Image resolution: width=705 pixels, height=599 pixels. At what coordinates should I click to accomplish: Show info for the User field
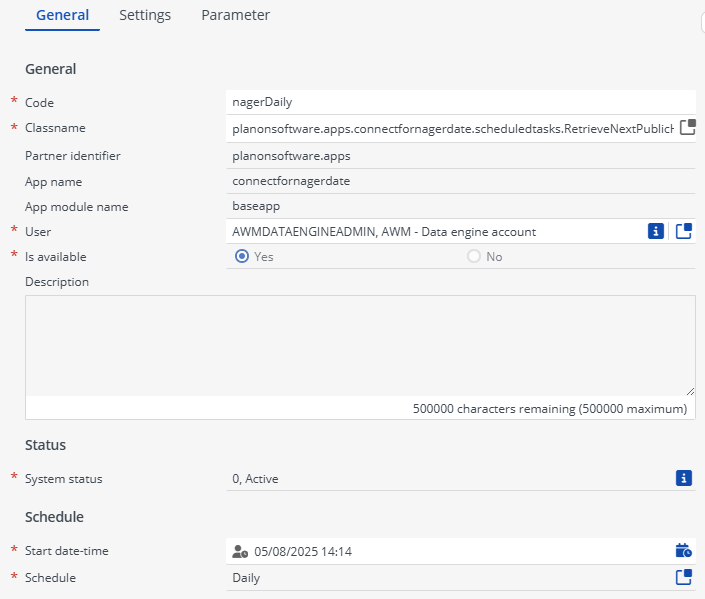(x=656, y=231)
